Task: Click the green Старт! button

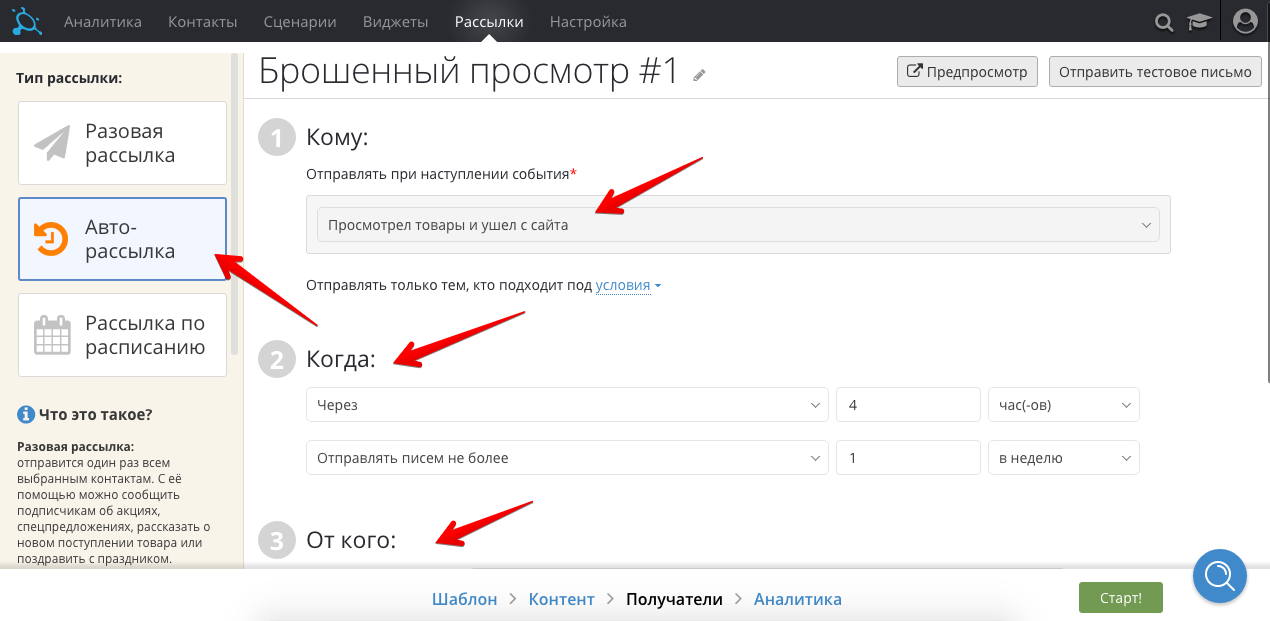Action: 1120,598
